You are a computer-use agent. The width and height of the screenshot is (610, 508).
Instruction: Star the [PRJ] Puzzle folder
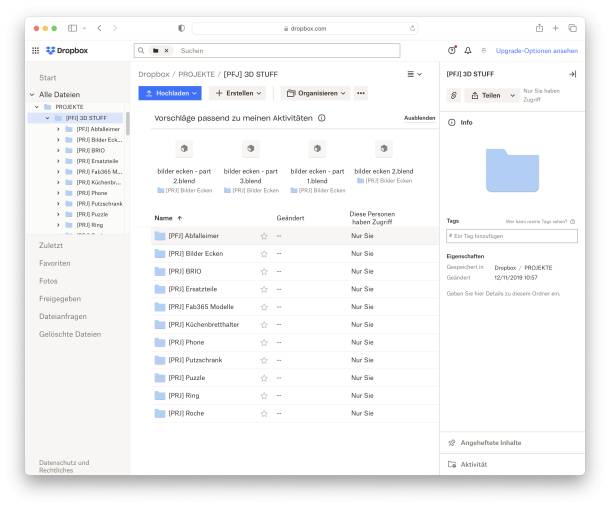click(264, 378)
